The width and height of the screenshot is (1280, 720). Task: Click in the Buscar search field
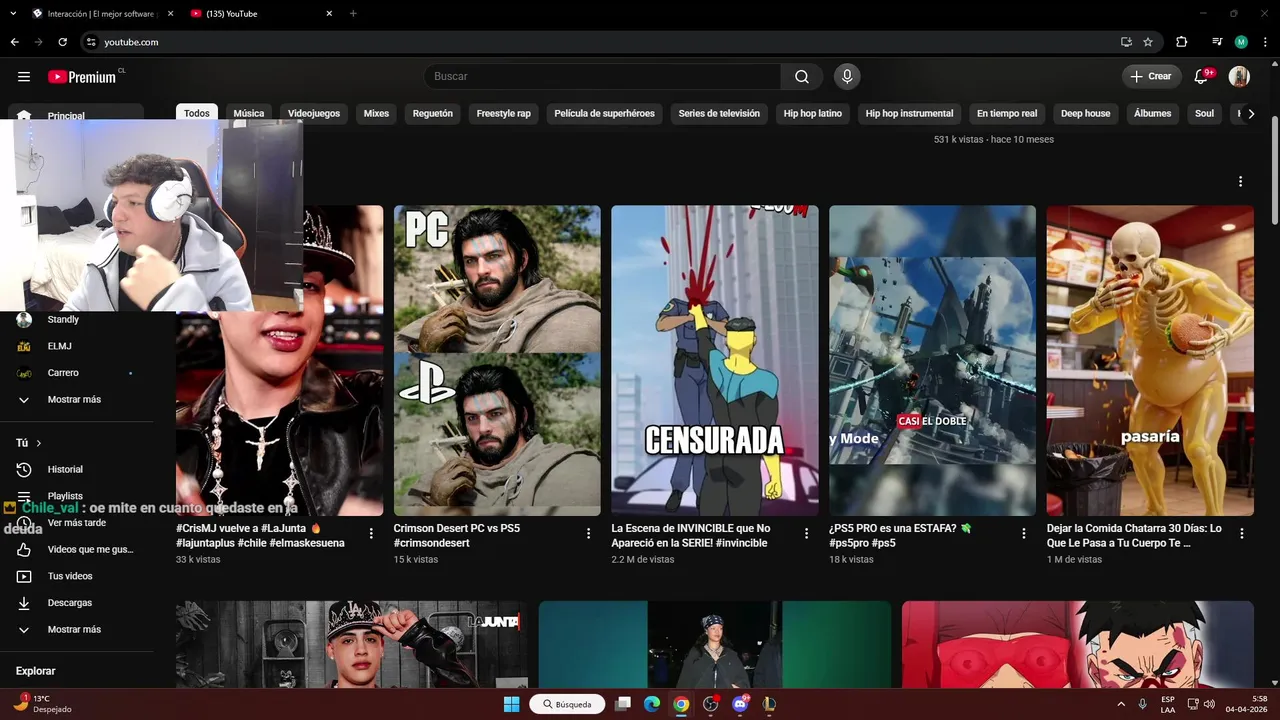(x=602, y=76)
